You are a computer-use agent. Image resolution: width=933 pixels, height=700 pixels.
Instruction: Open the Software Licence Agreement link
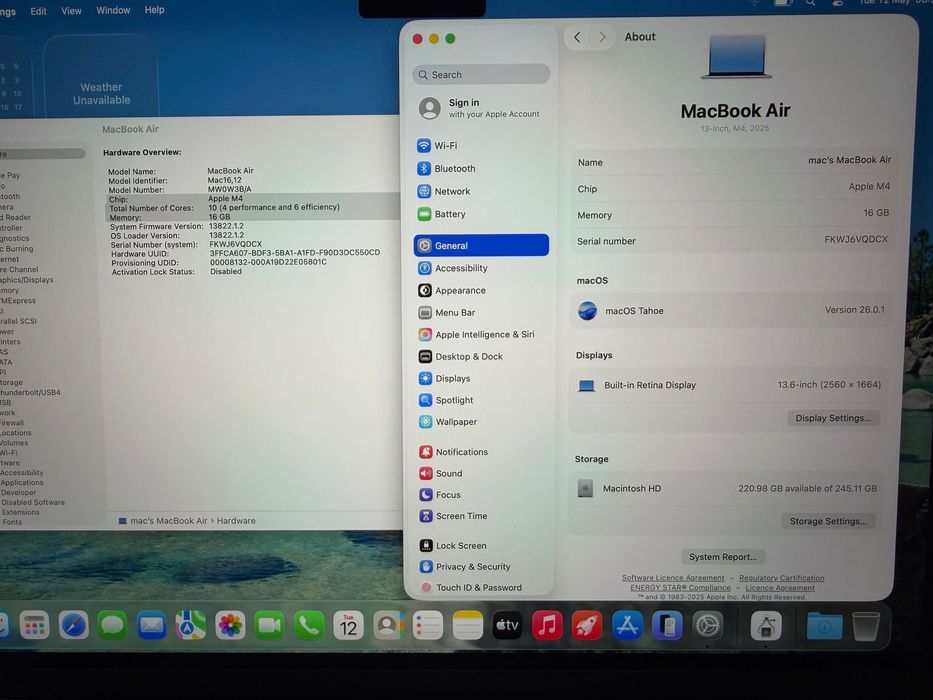coord(673,577)
